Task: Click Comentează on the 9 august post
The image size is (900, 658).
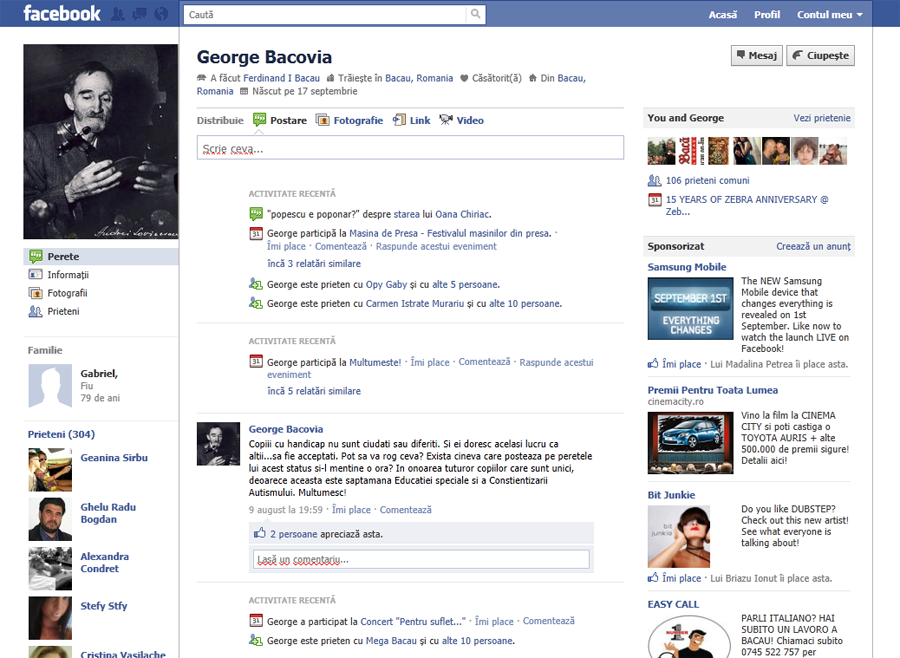Action: (x=405, y=509)
